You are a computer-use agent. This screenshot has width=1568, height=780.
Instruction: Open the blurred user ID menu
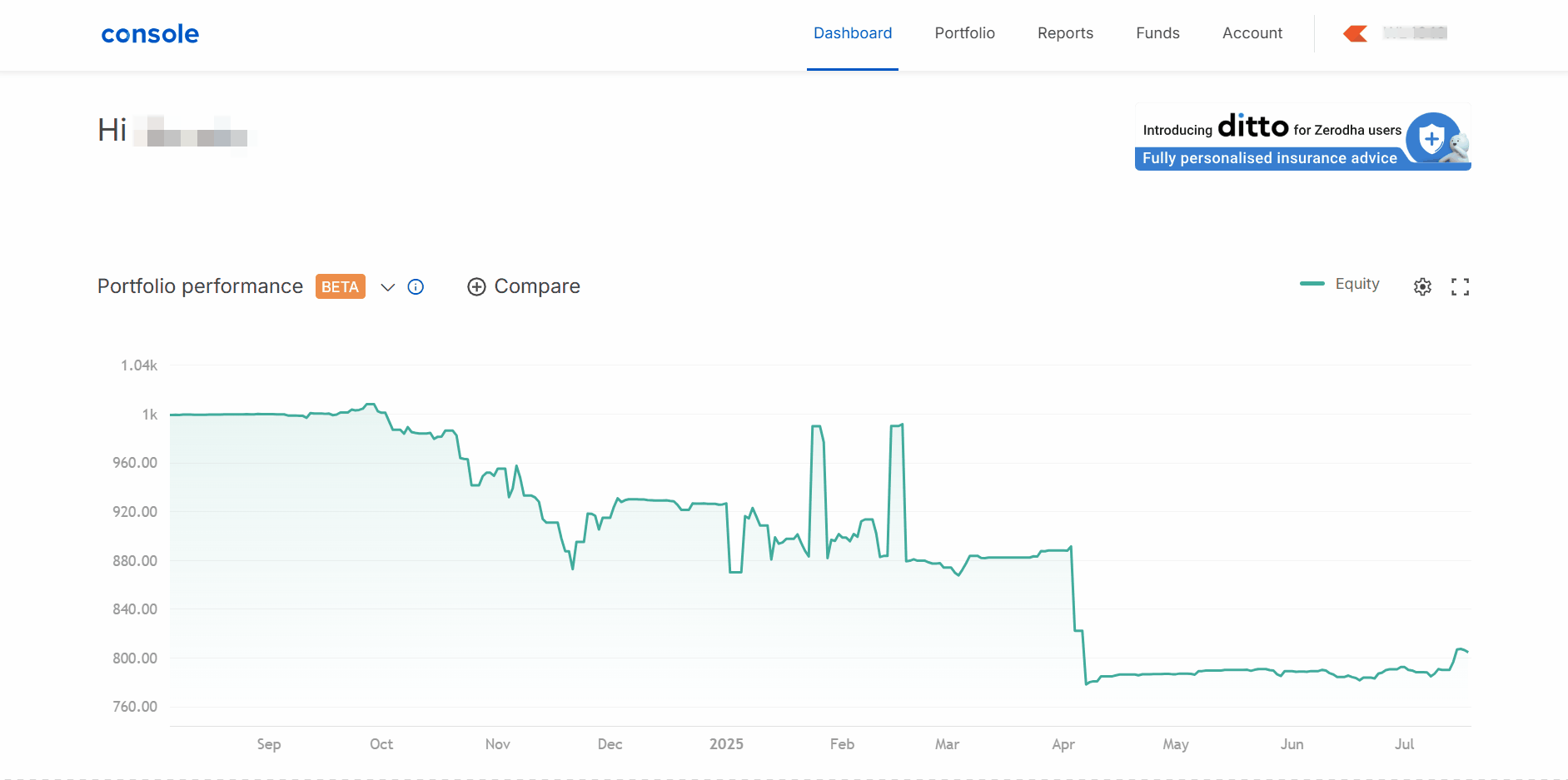click(1415, 33)
